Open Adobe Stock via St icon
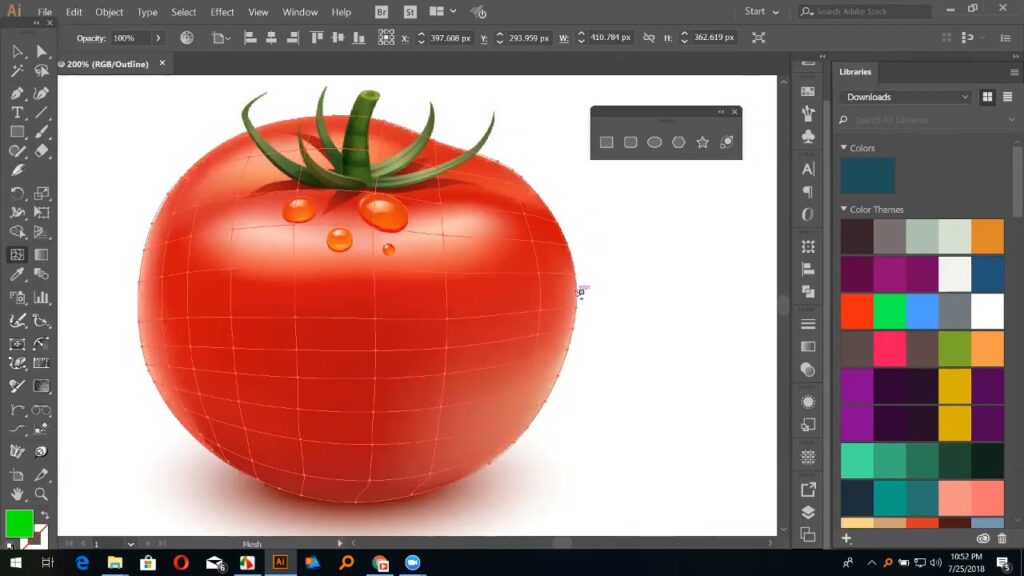The width and height of the screenshot is (1024, 576). [x=409, y=12]
